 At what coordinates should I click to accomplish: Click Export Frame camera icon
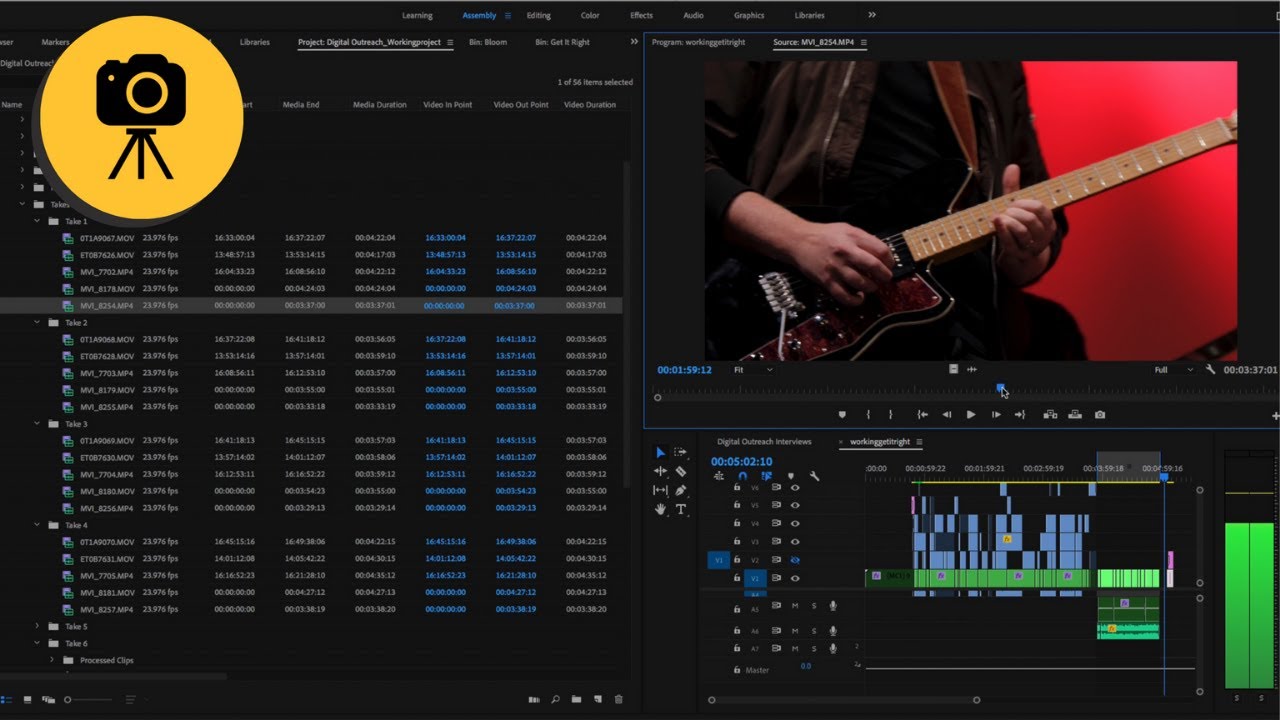(x=1100, y=414)
